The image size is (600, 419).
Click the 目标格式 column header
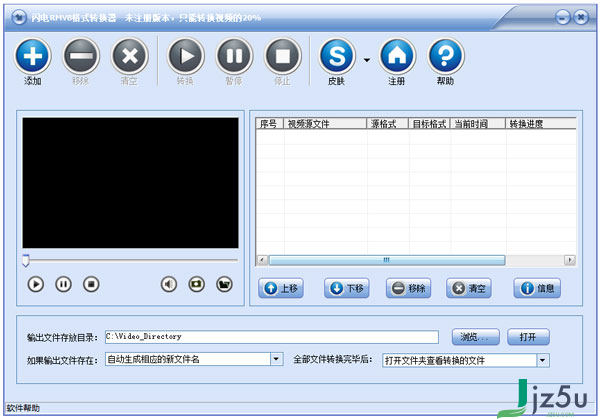pyautogui.click(x=429, y=124)
